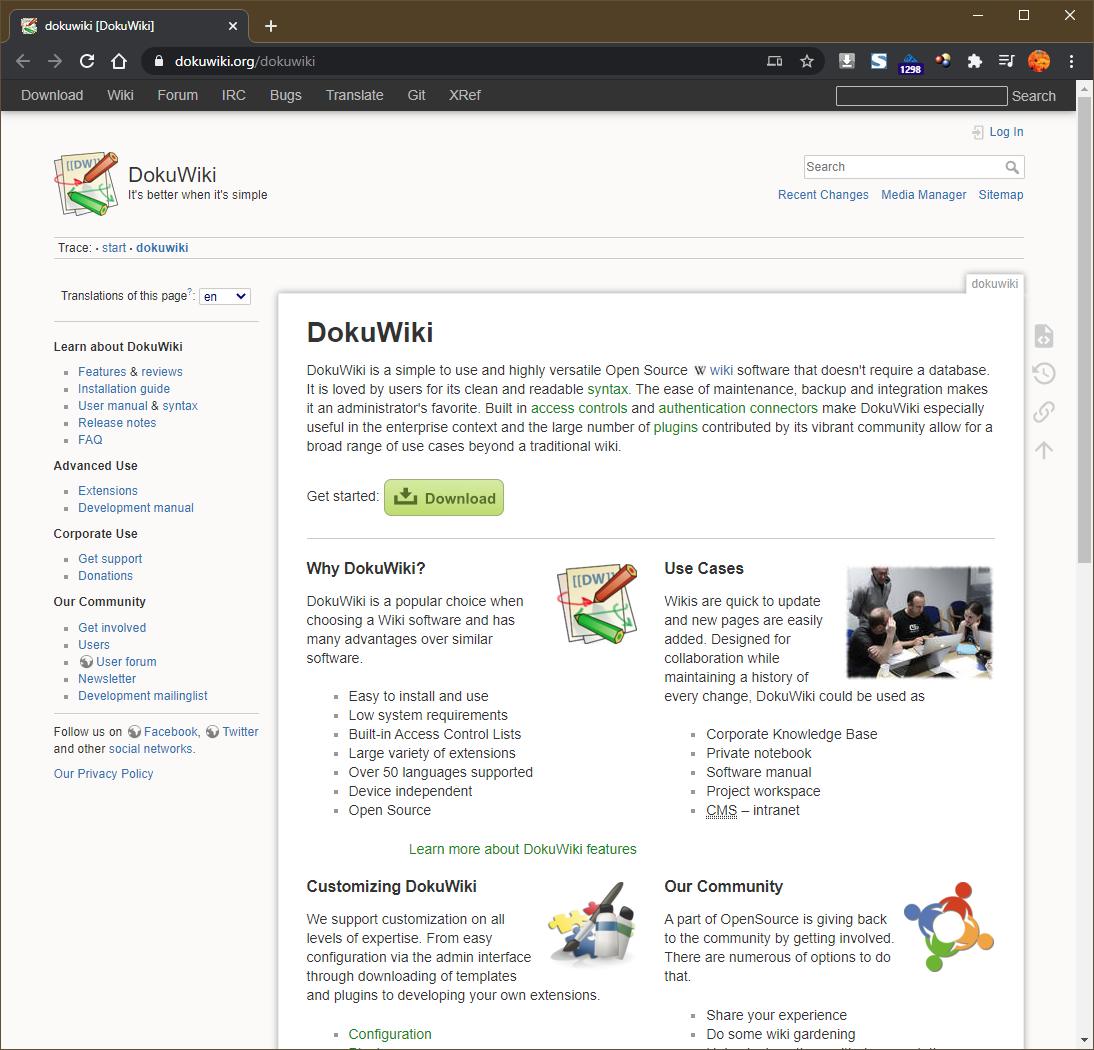Click the DokuWiki logo in the header
This screenshot has width=1094, height=1050.
tap(86, 183)
